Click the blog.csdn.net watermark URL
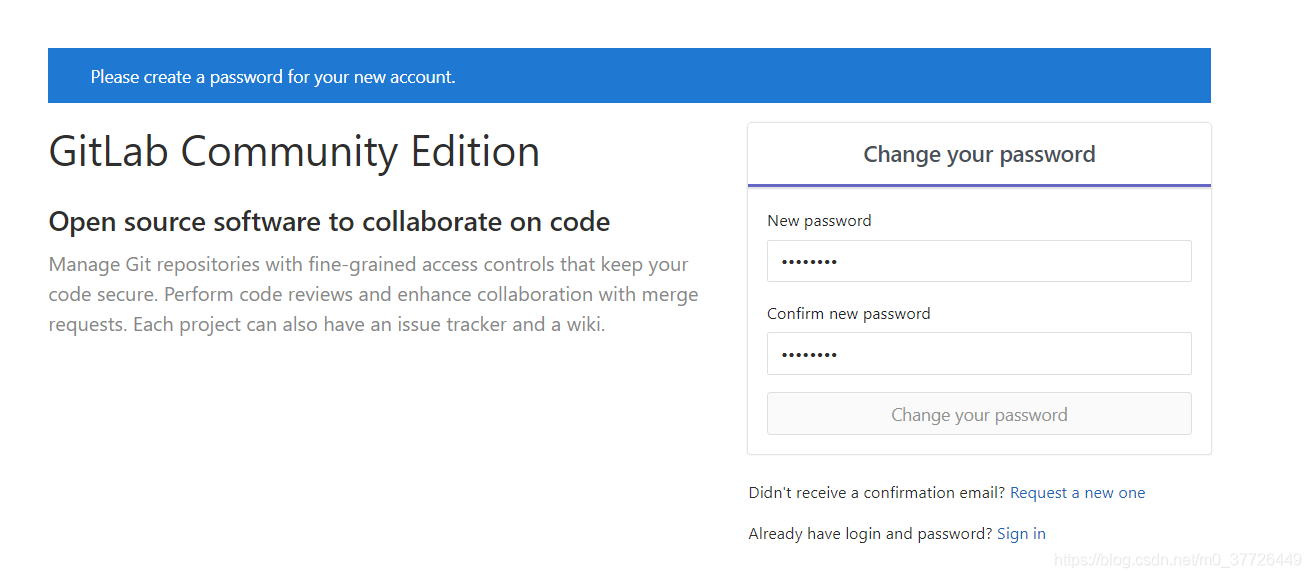Viewport: 1311px width, 578px height. (x=1178, y=560)
